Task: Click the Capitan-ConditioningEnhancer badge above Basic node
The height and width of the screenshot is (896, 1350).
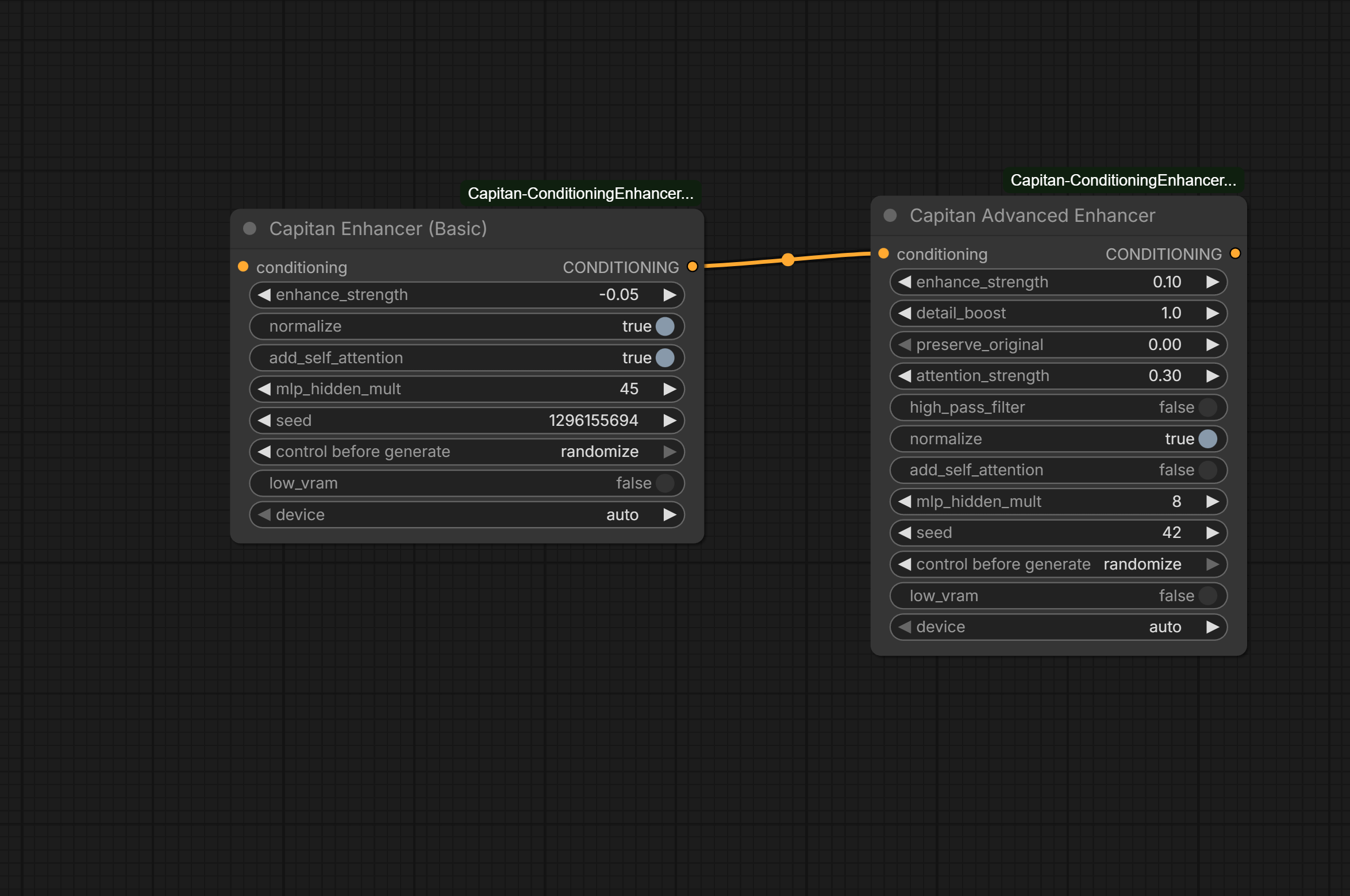Action: click(x=580, y=194)
